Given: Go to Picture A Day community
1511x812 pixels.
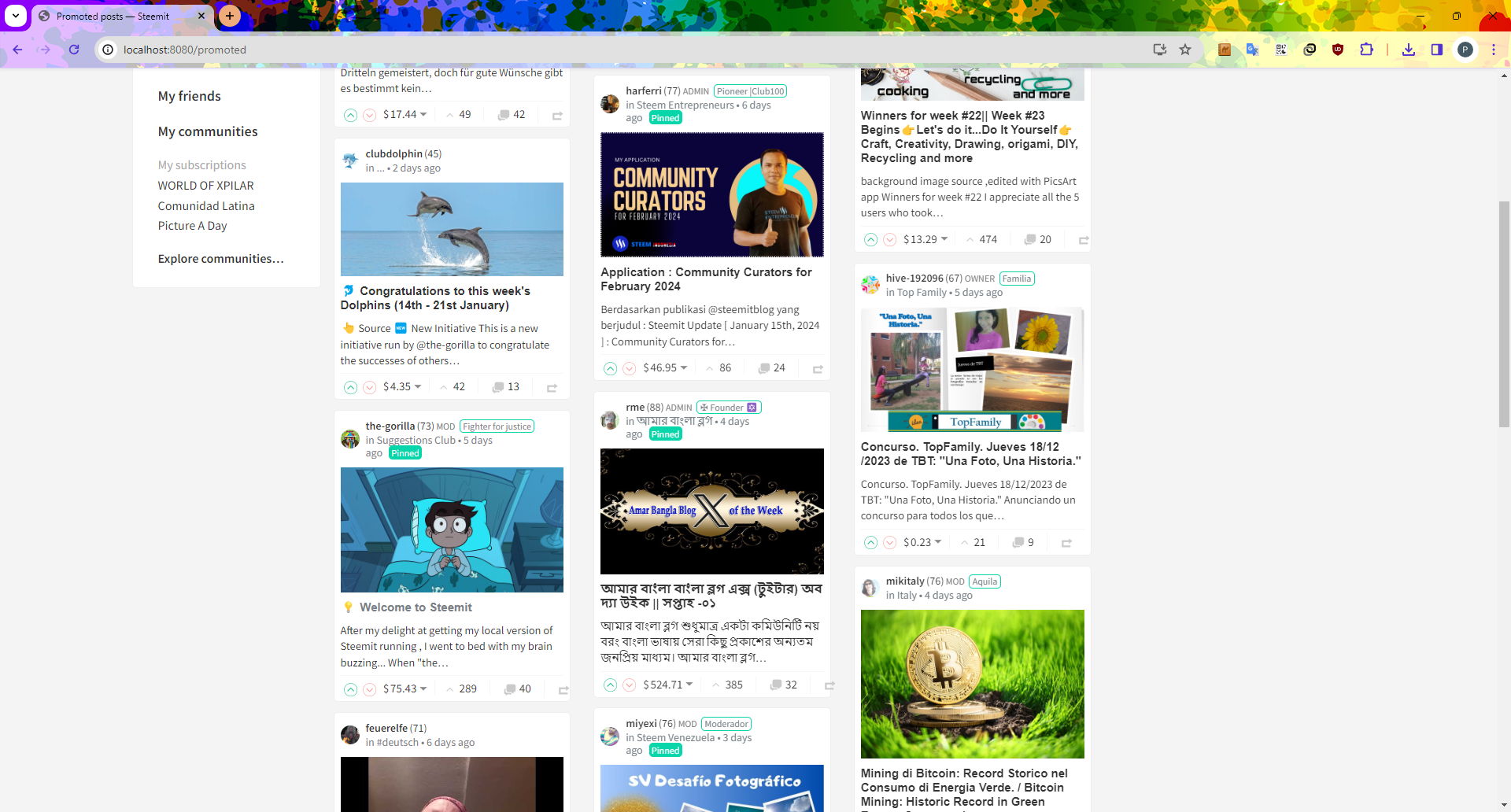Looking at the screenshot, I should (193, 226).
